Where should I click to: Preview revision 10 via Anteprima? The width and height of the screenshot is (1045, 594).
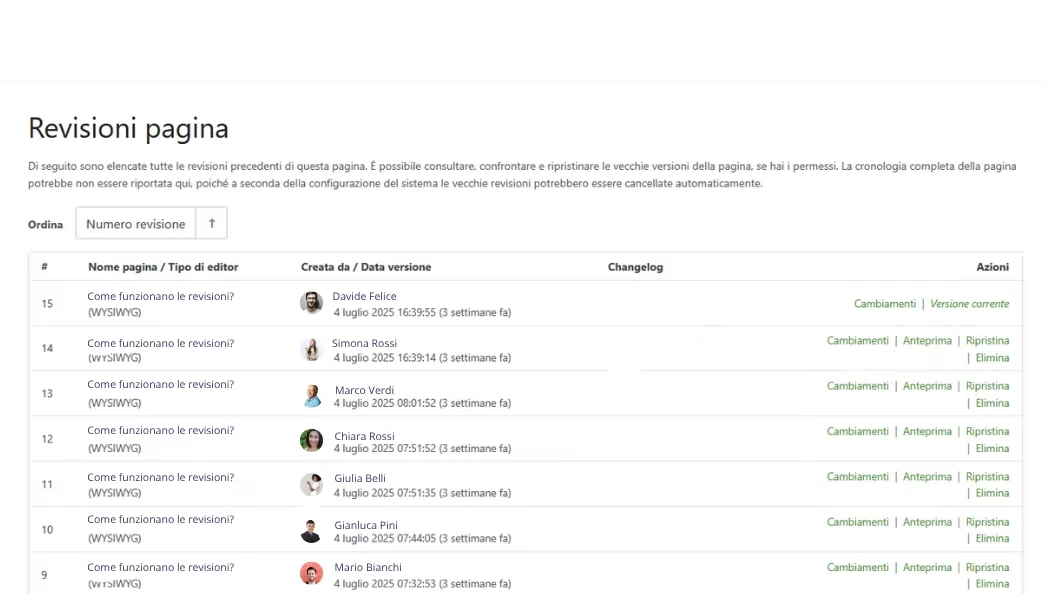click(x=927, y=522)
